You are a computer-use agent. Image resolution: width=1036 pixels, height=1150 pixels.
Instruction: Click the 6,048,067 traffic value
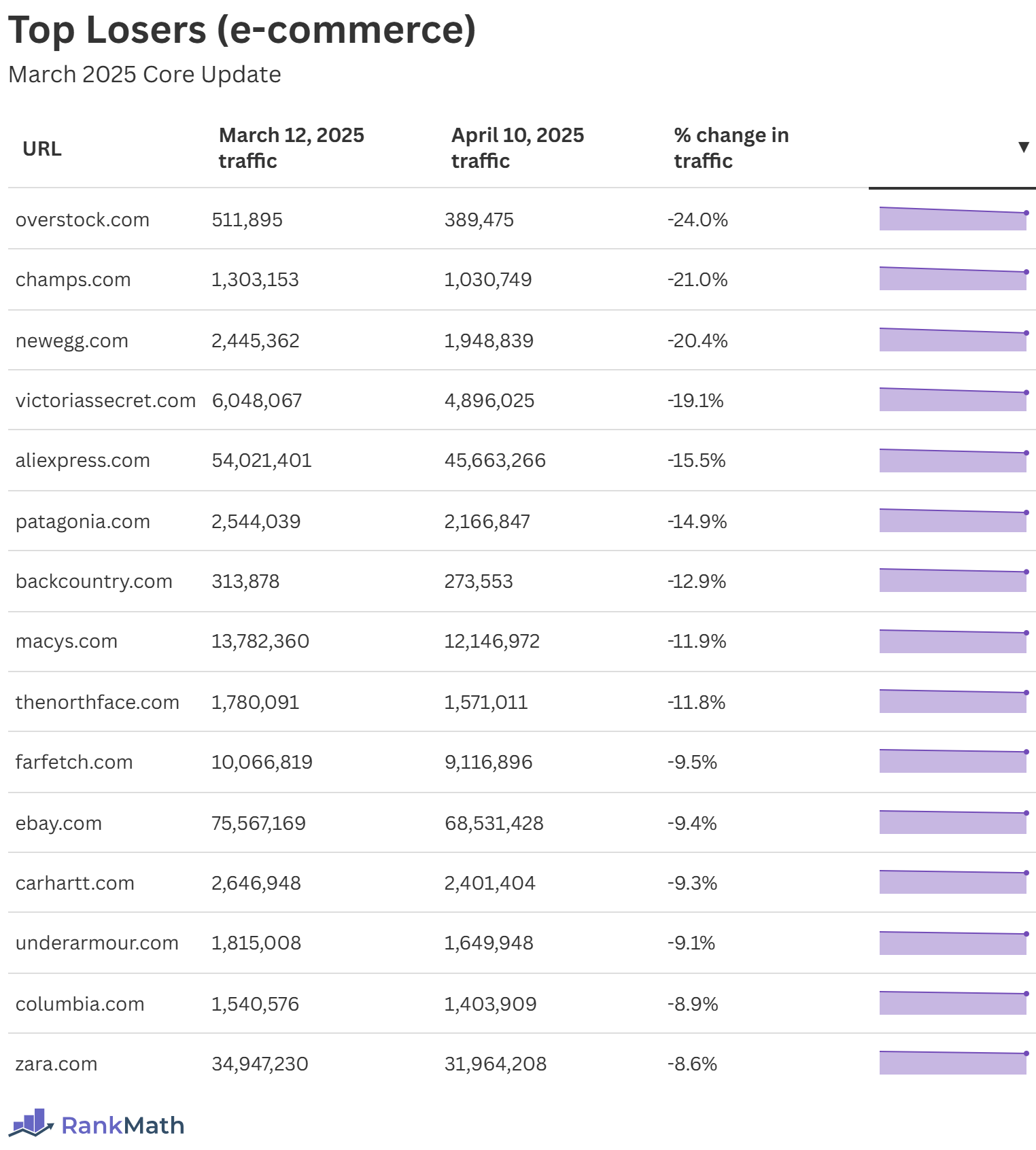257,400
